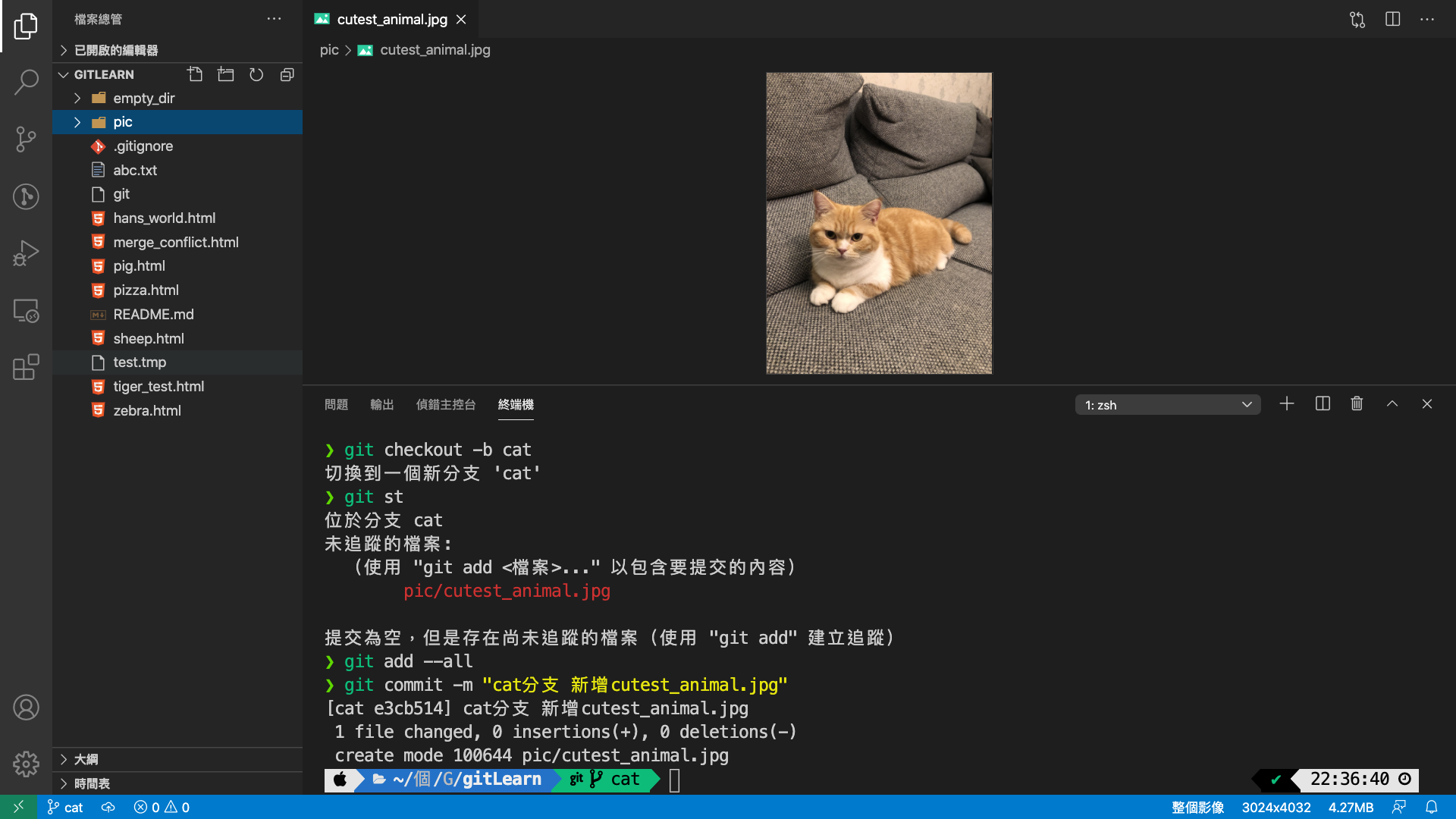Click pic in the breadcrumb path
The width and height of the screenshot is (1456, 819).
tap(329, 50)
